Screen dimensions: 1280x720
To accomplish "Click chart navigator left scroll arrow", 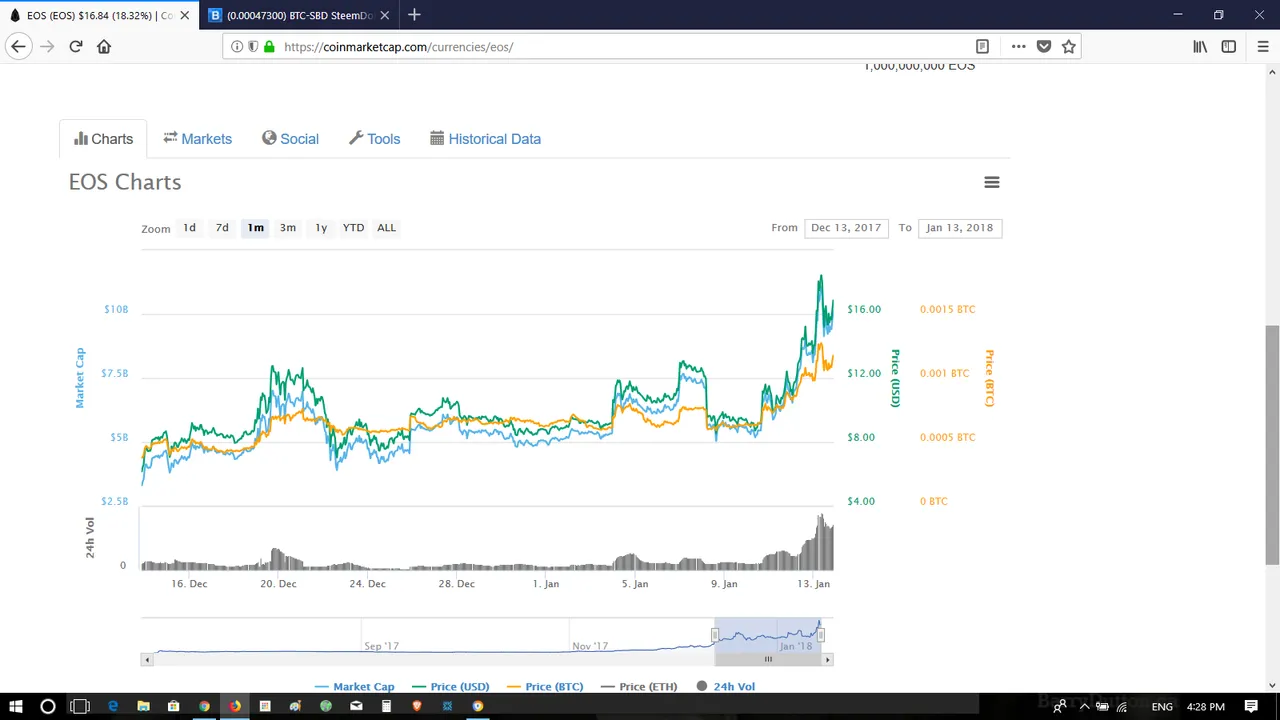I will (x=147, y=659).
